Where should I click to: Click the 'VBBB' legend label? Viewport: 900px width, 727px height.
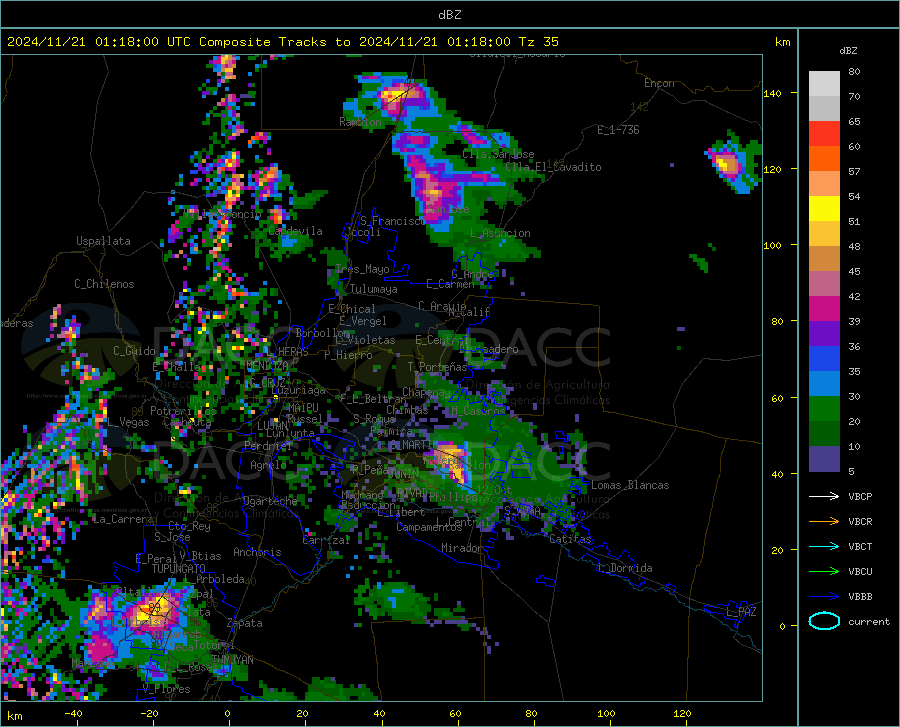860,597
